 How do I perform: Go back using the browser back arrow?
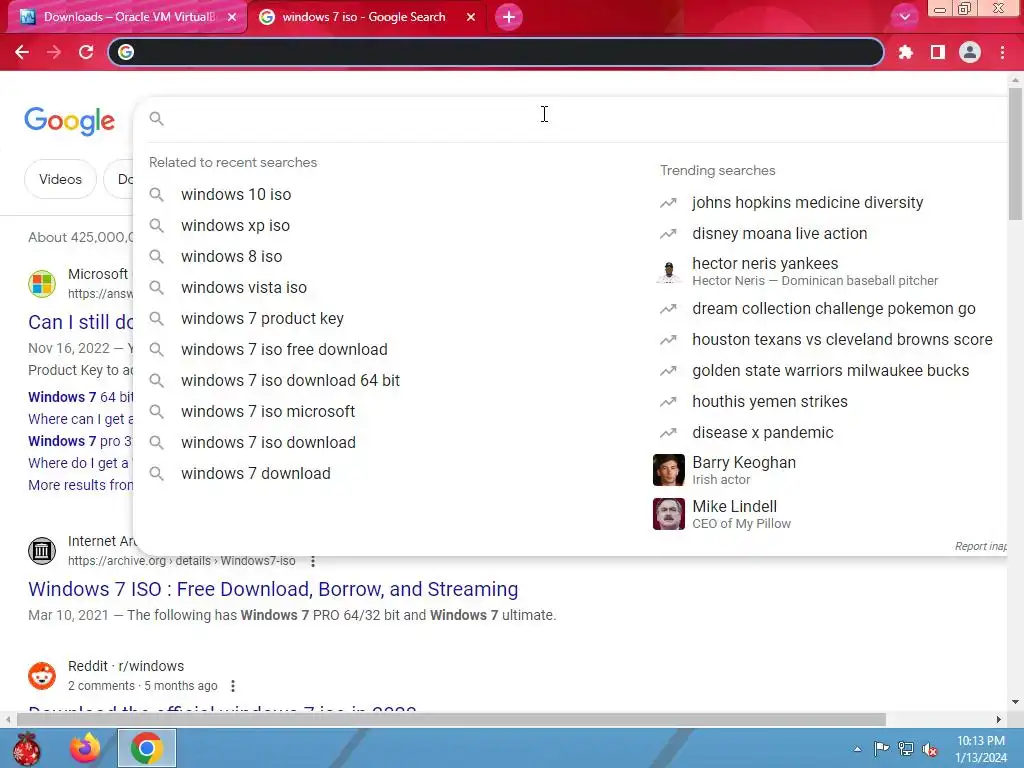(22, 52)
